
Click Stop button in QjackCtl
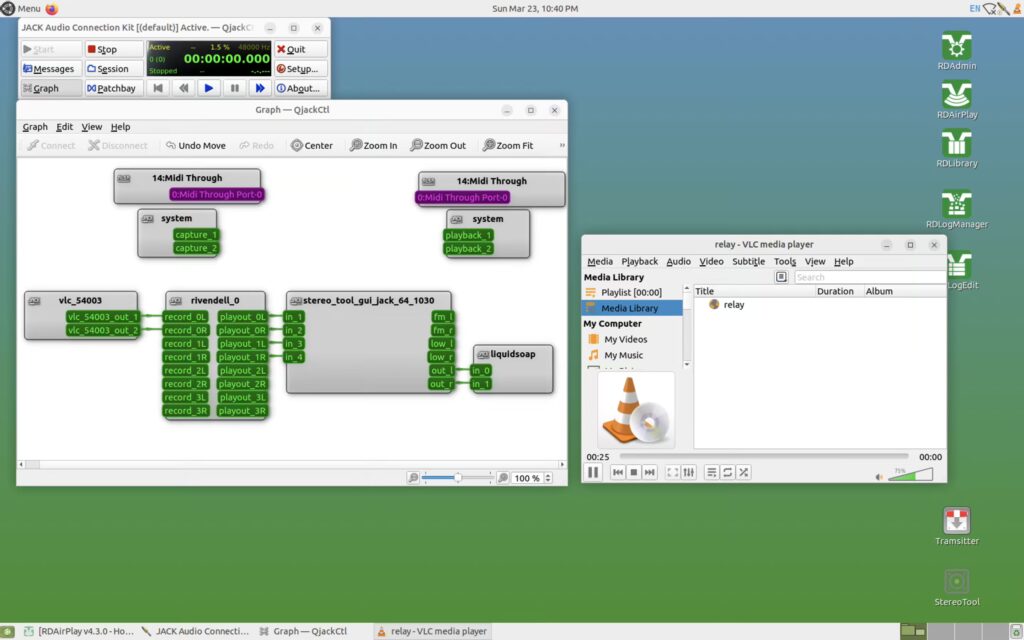click(x=114, y=49)
